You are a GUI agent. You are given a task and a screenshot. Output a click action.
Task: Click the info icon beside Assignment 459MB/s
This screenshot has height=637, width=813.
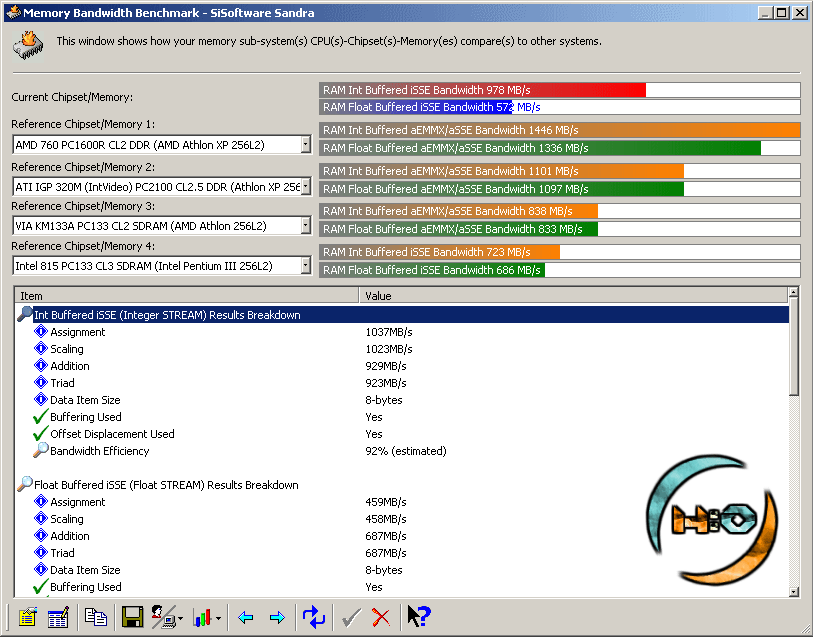point(40,501)
